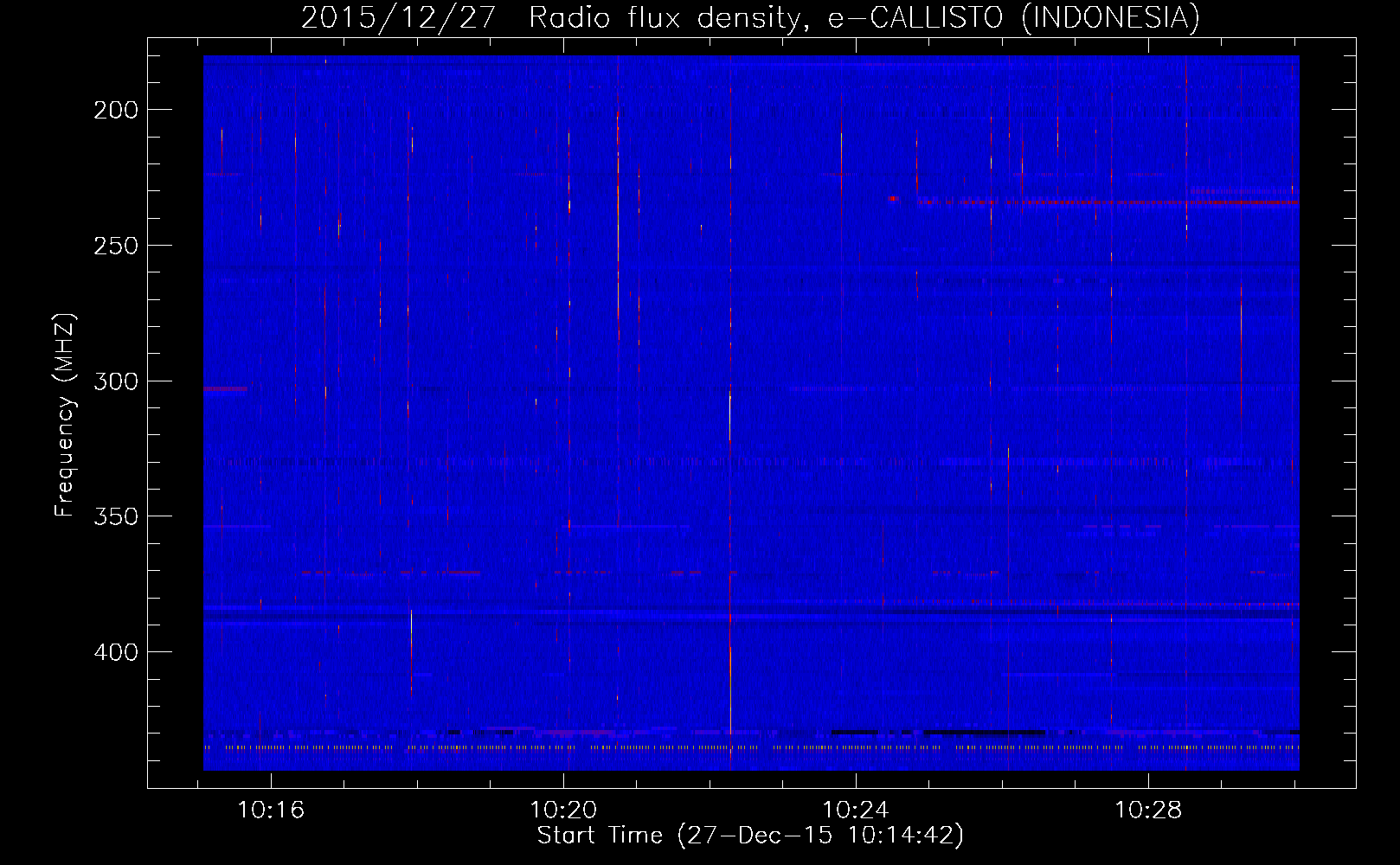The image size is (1400, 865).
Task: Click the 'Start Time (27-Dec-15 10:14:42)' label
Action: (x=750, y=836)
